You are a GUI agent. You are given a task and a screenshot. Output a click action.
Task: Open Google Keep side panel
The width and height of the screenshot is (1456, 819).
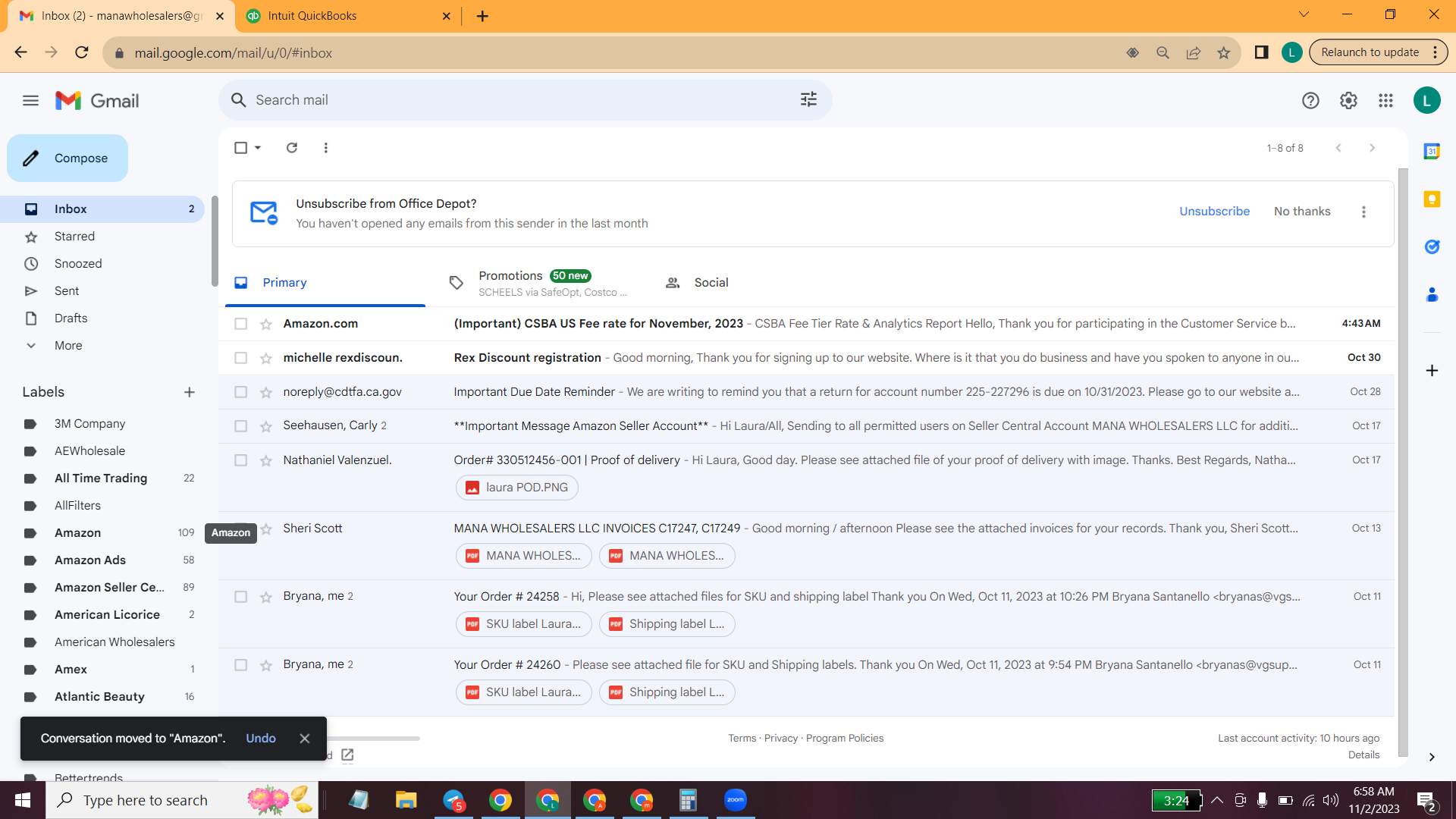point(1432,199)
